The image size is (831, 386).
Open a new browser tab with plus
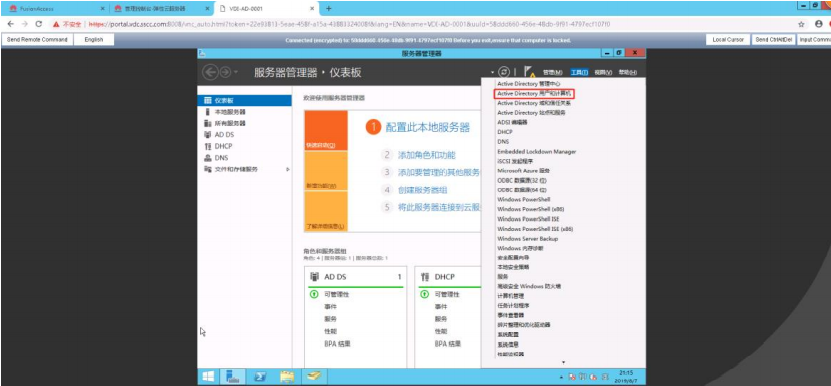click(329, 8)
